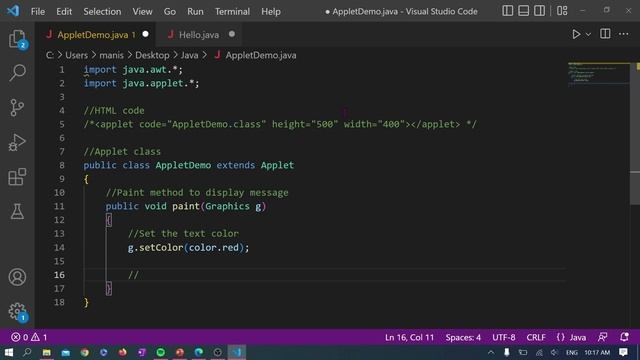640x360 pixels.
Task: Open the Go menu
Action: [170, 11]
